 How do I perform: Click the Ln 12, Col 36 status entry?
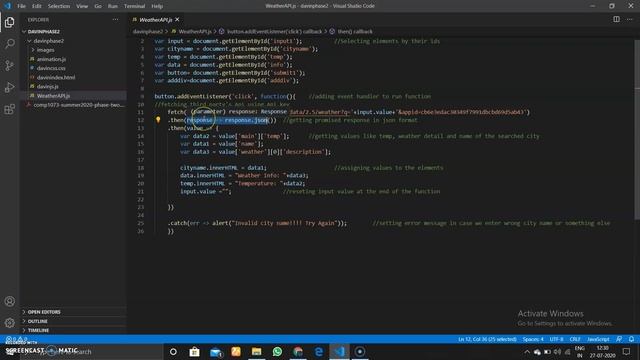tap(487, 339)
